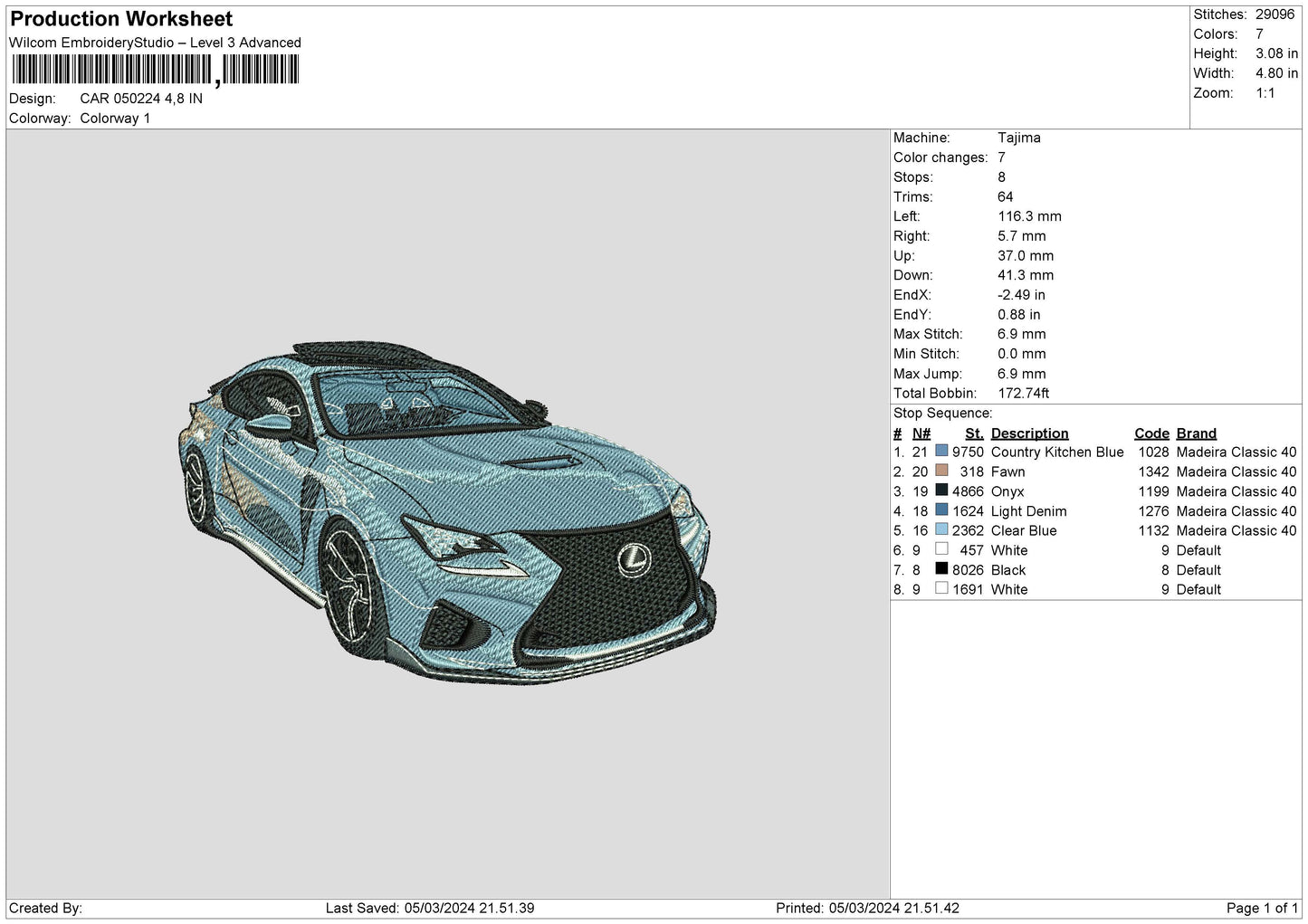Click the machine name "Tajima"
The height and width of the screenshot is (924, 1308).
coord(1019,138)
